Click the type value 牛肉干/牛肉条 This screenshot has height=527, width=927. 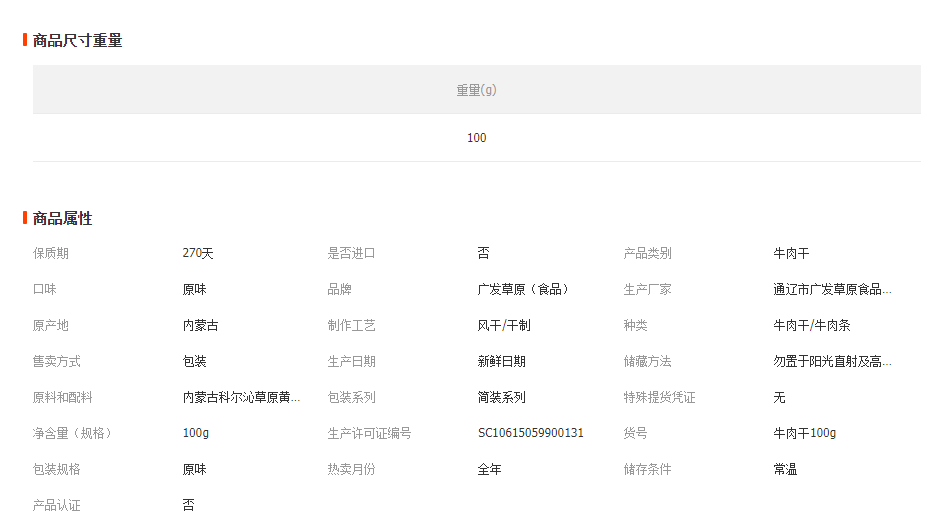click(x=812, y=326)
